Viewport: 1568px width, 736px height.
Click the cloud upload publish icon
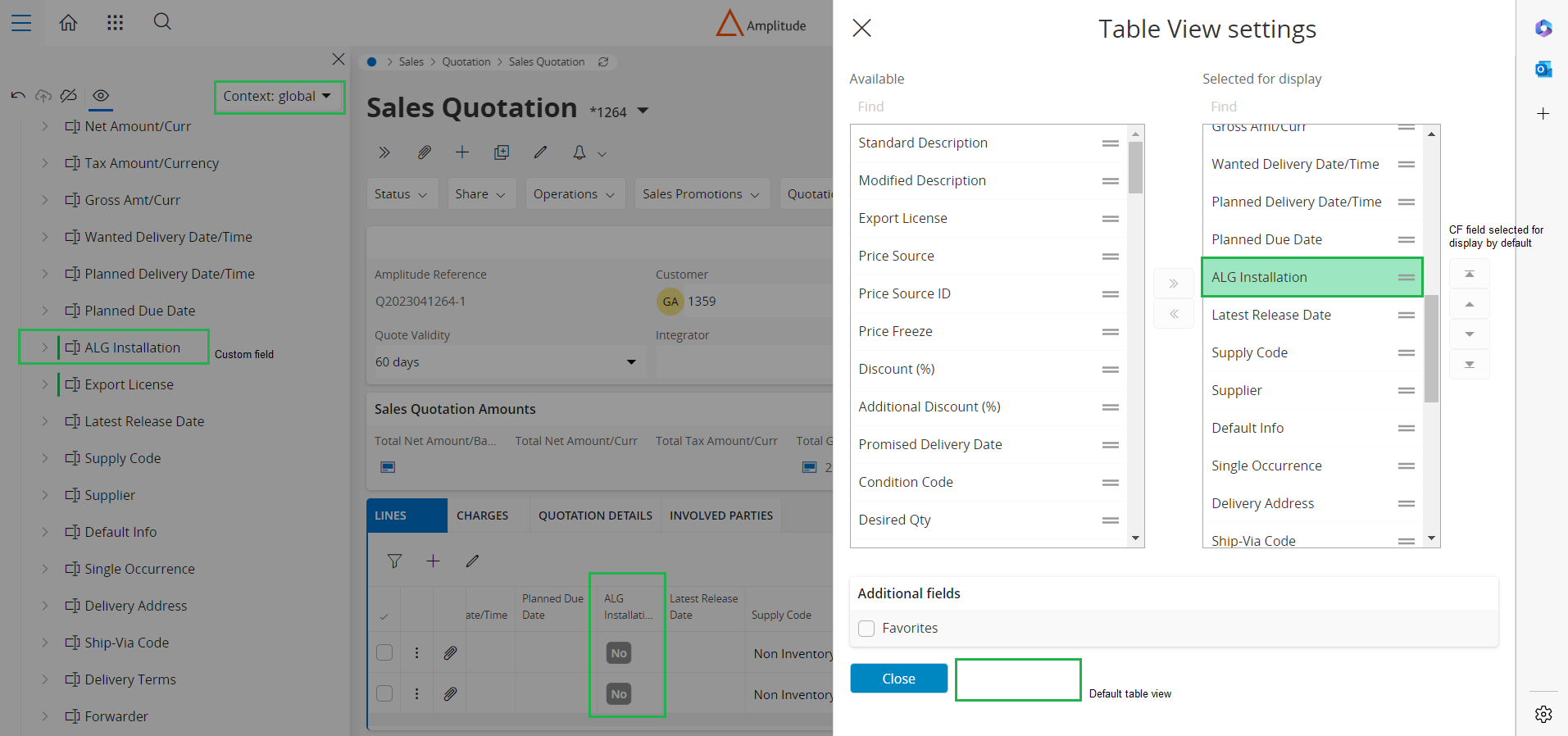coord(43,96)
